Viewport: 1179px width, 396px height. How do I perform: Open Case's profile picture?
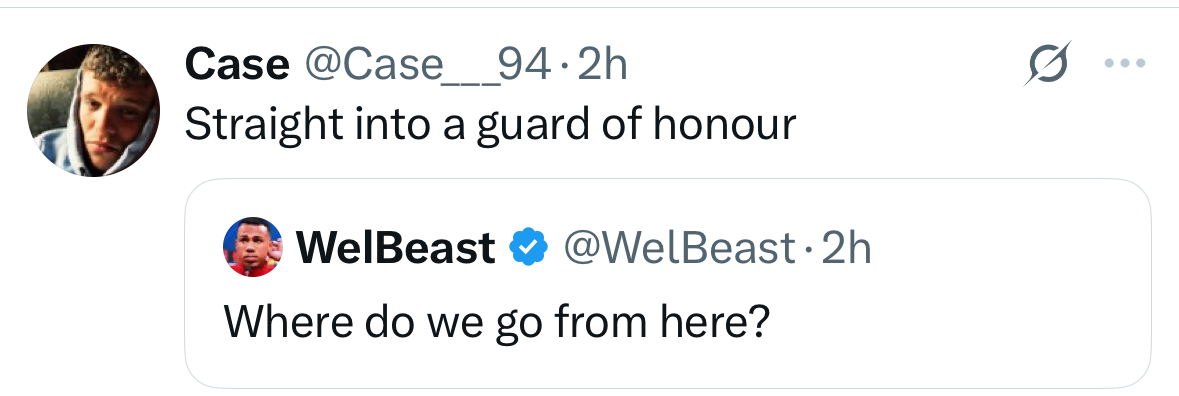click(93, 110)
